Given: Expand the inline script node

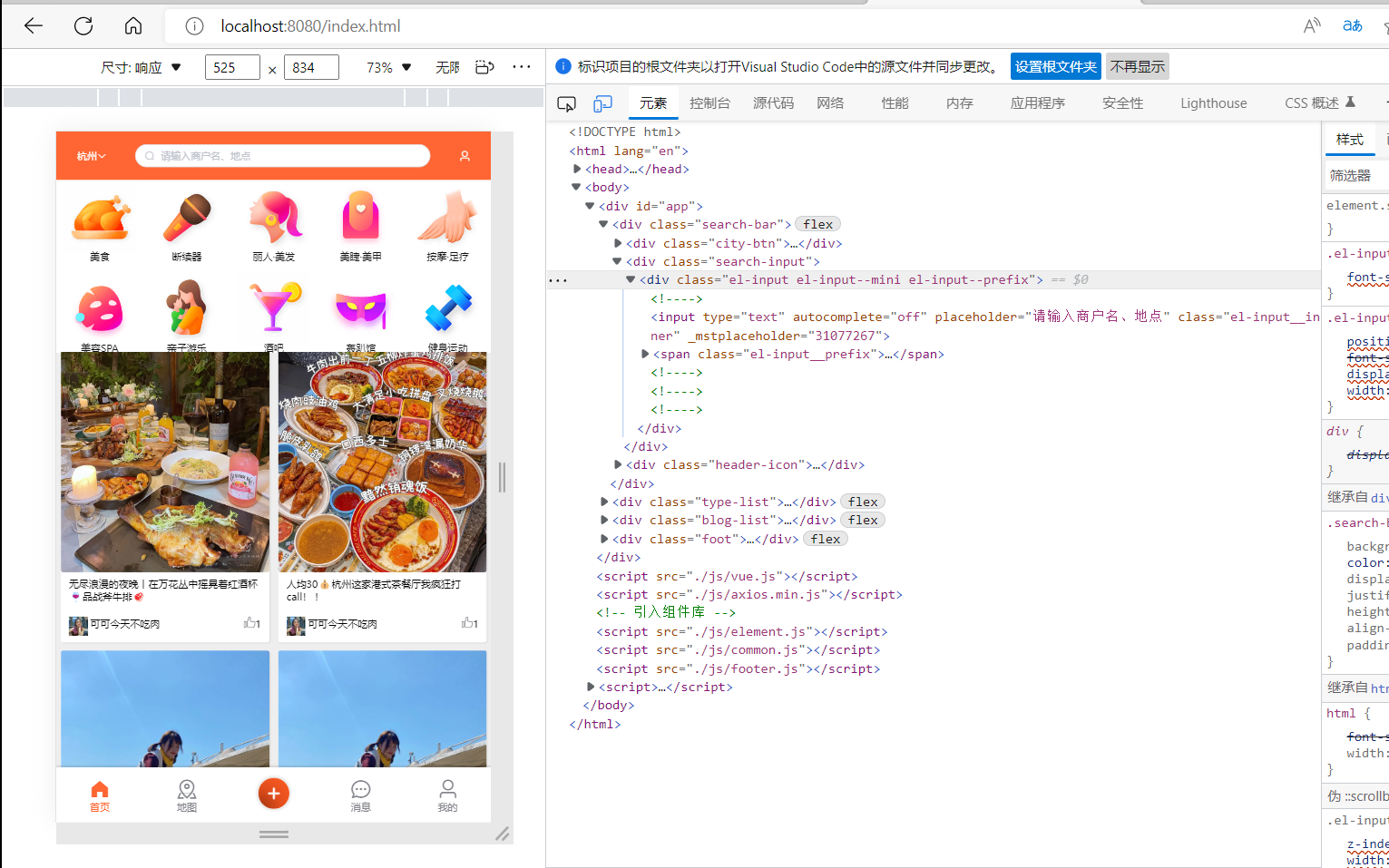Looking at the screenshot, I should coord(591,687).
